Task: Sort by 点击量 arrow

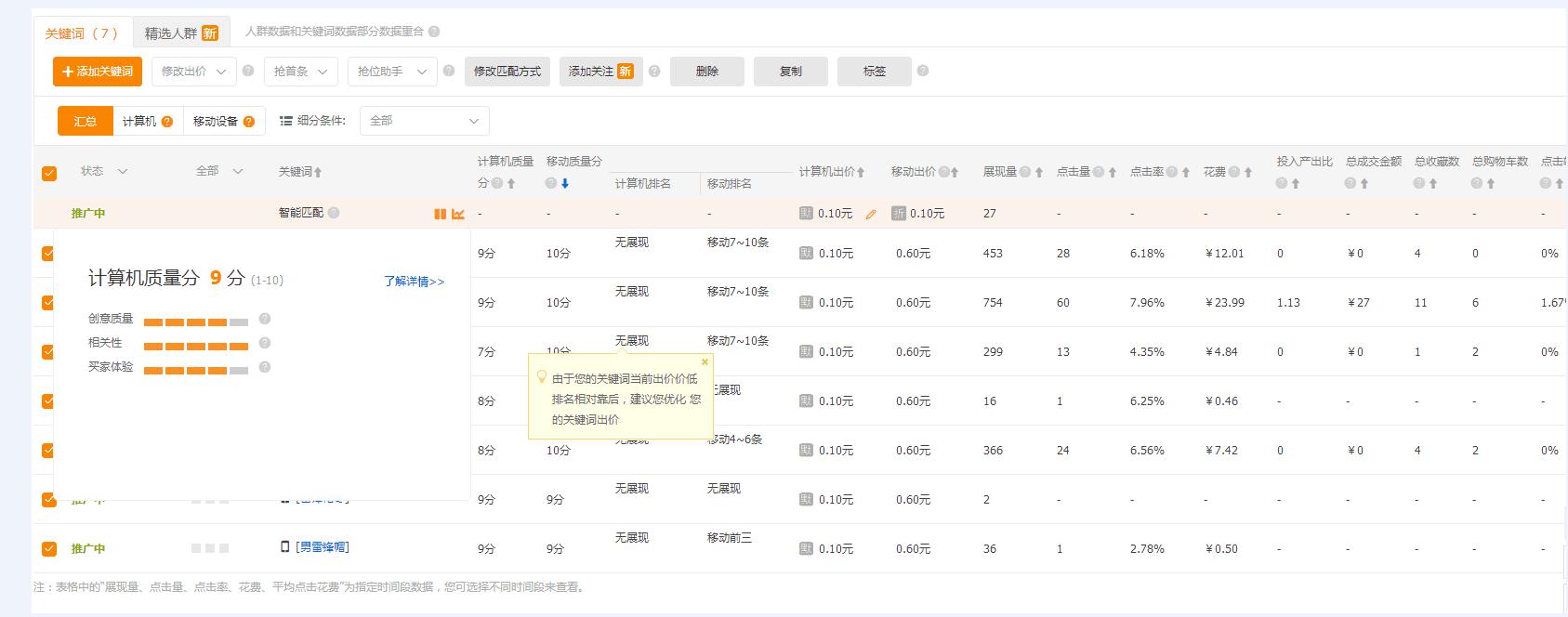Action: click(x=1112, y=172)
